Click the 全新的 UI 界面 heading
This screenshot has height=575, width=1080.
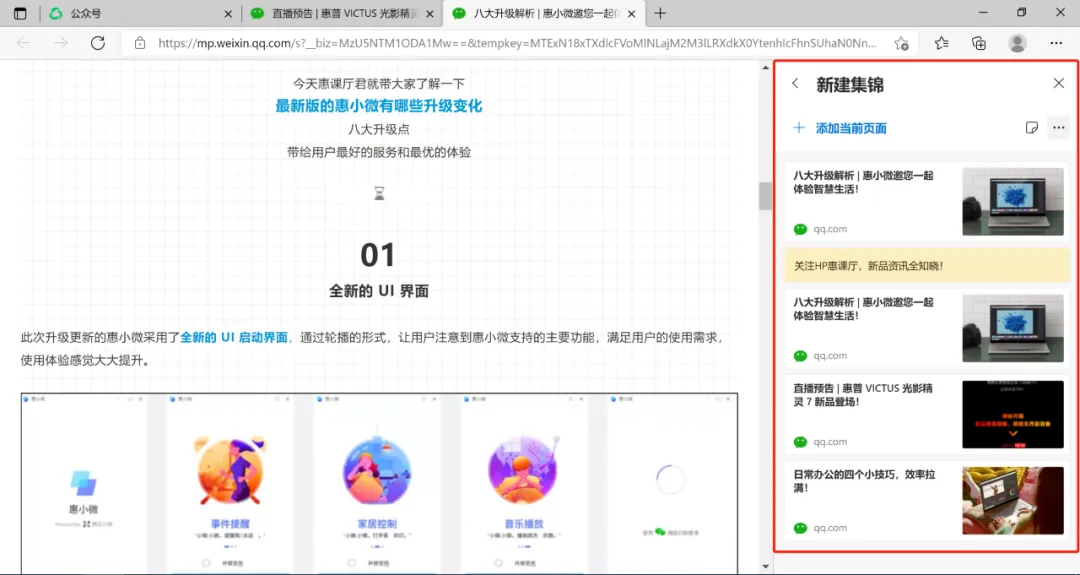379,291
